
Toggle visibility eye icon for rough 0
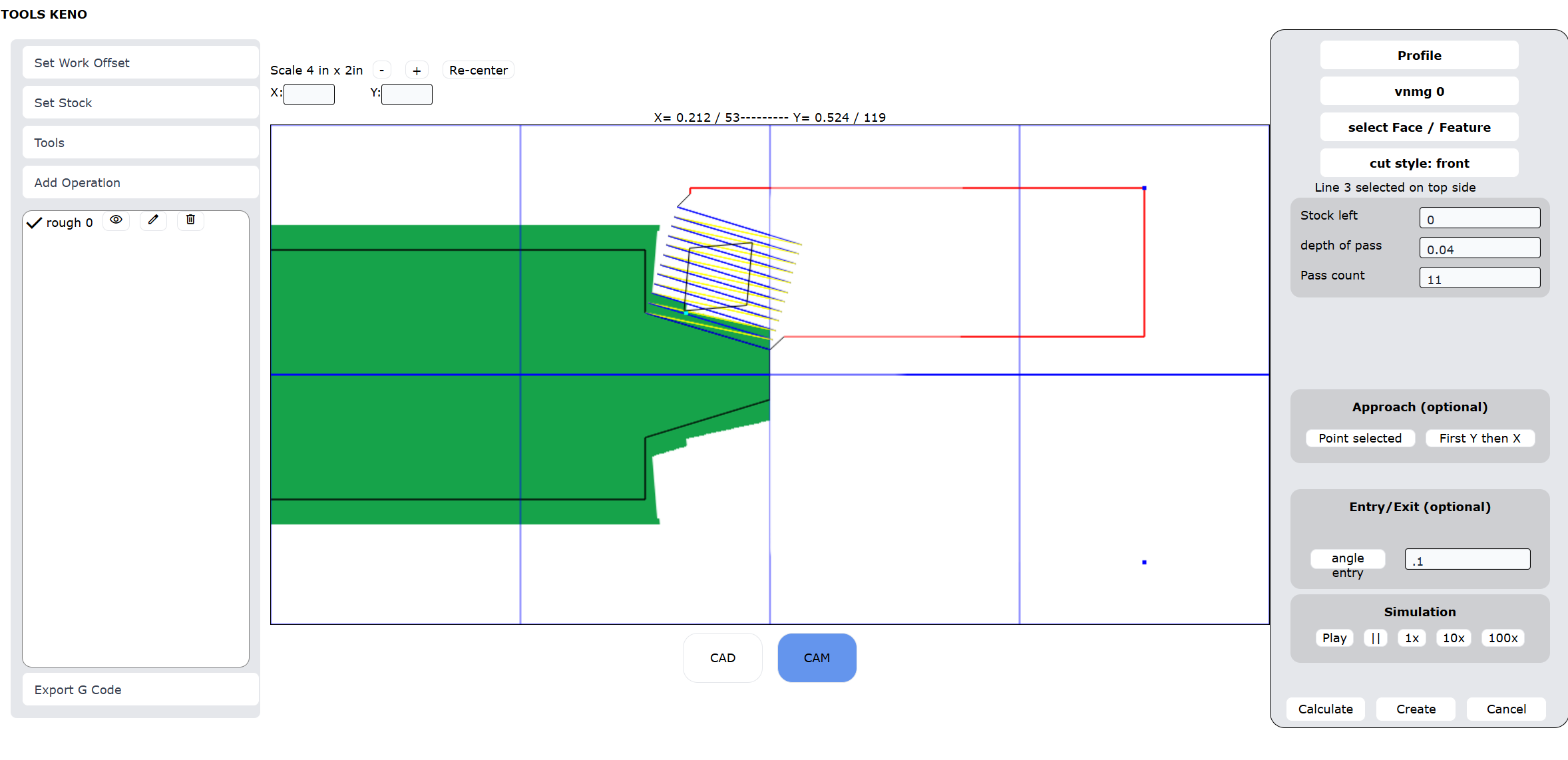point(116,220)
